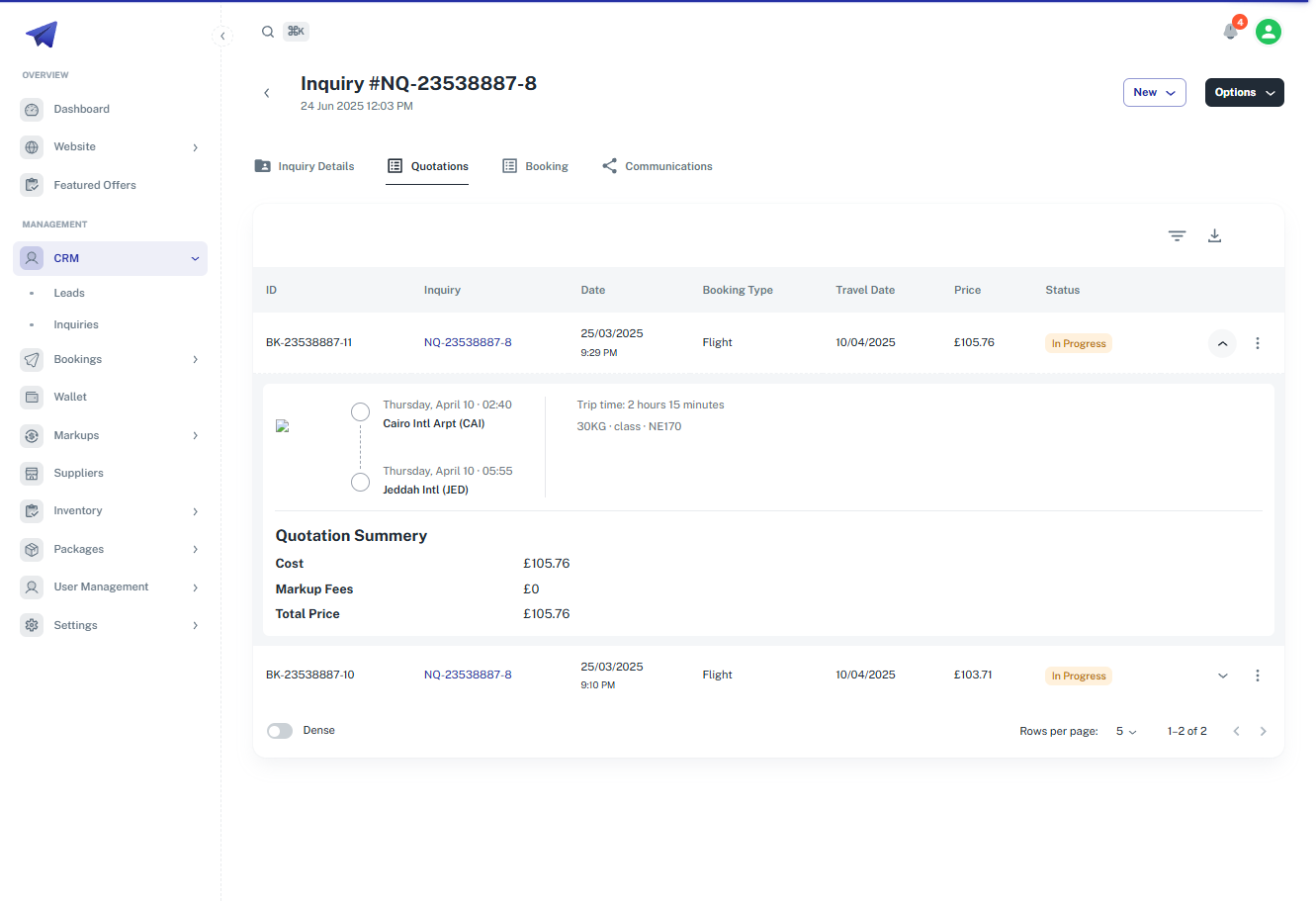Open Wallet in the sidebar
Screen dimensions: 1316x901
click(110, 397)
